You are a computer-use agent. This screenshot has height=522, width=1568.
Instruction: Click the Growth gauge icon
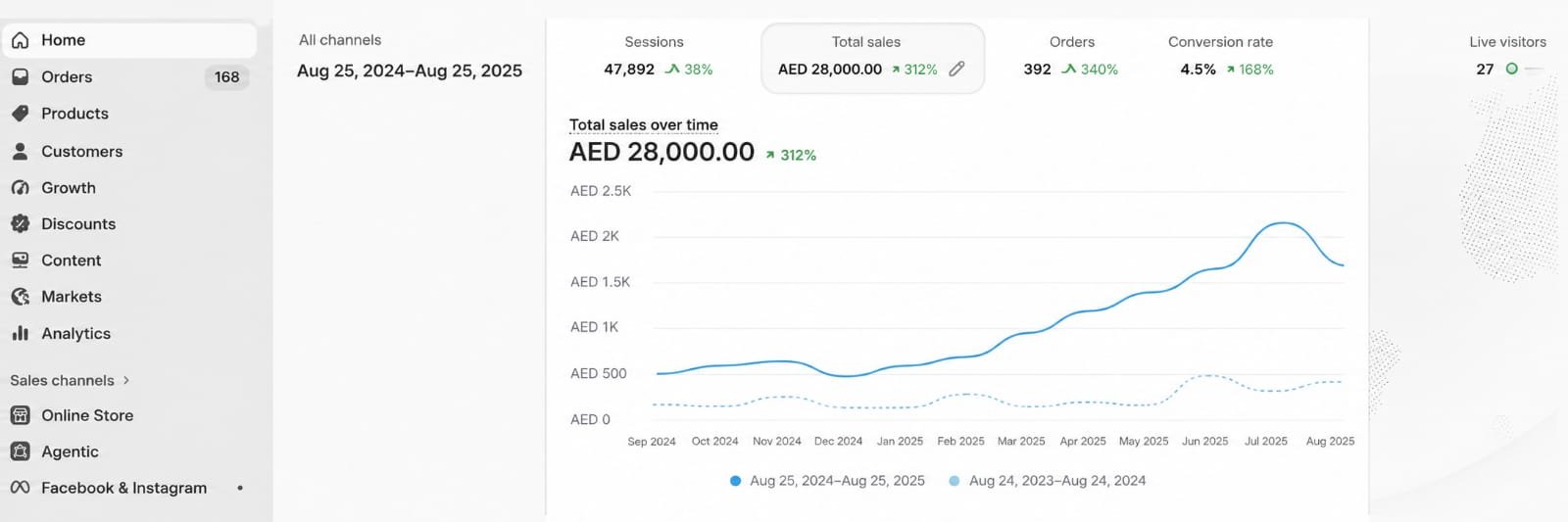pos(20,187)
